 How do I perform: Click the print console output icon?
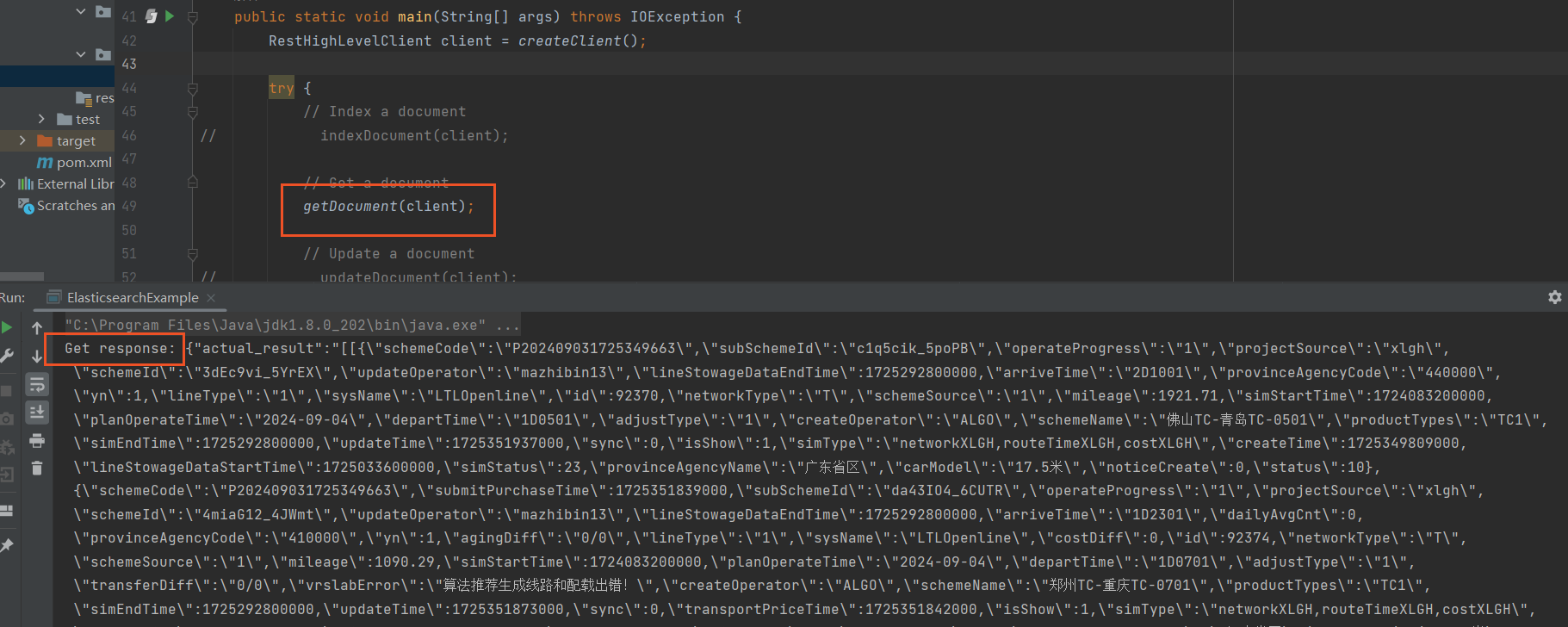pyautogui.click(x=37, y=441)
